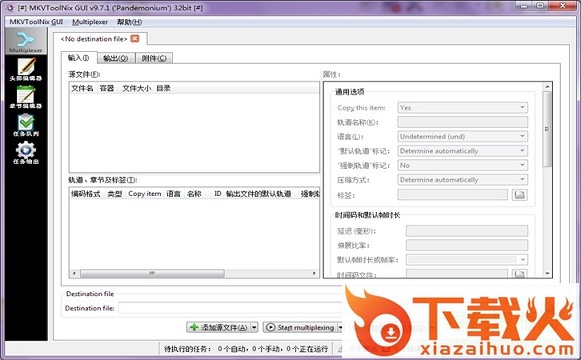Open the Multiplexer menu
The width and height of the screenshot is (581, 360).
point(90,22)
